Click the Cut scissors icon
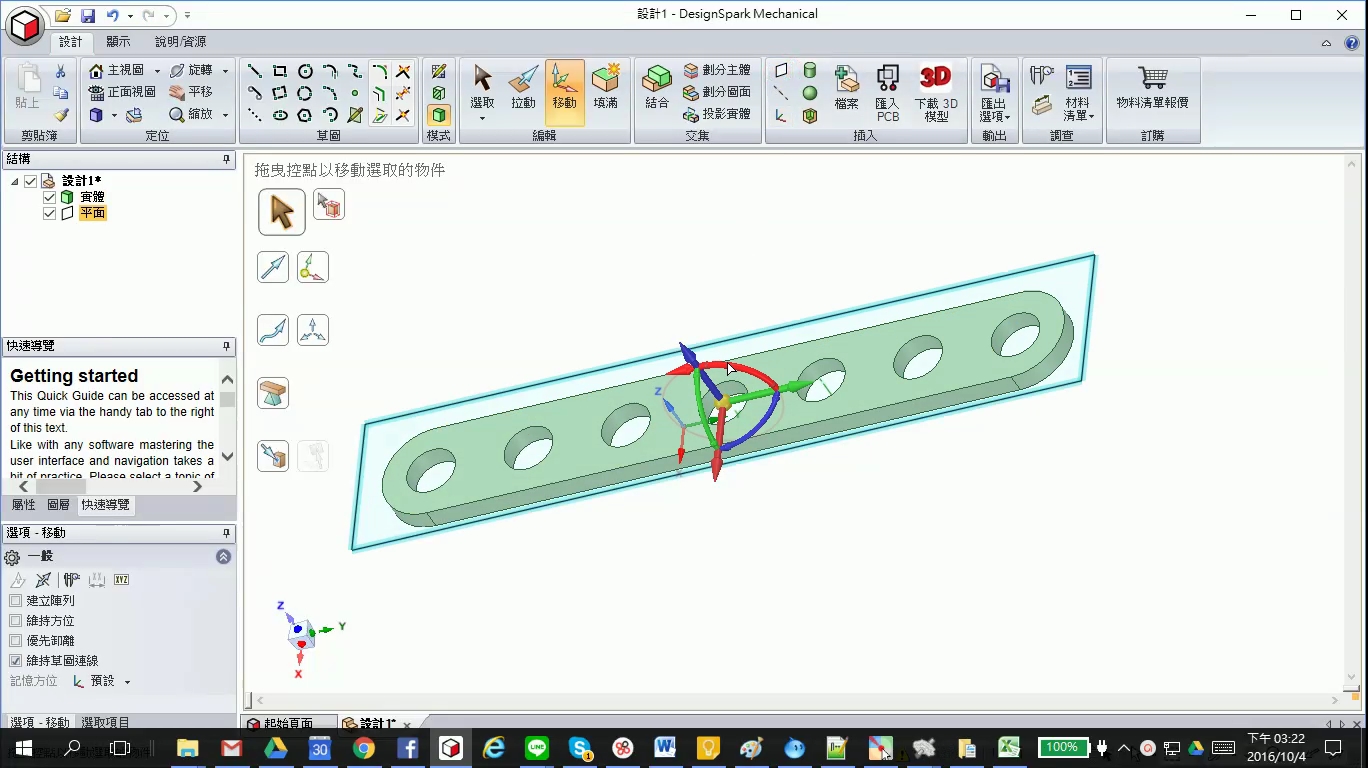The height and width of the screenshot is (768, 1368). pyautogui.click(x=60, y=71)
